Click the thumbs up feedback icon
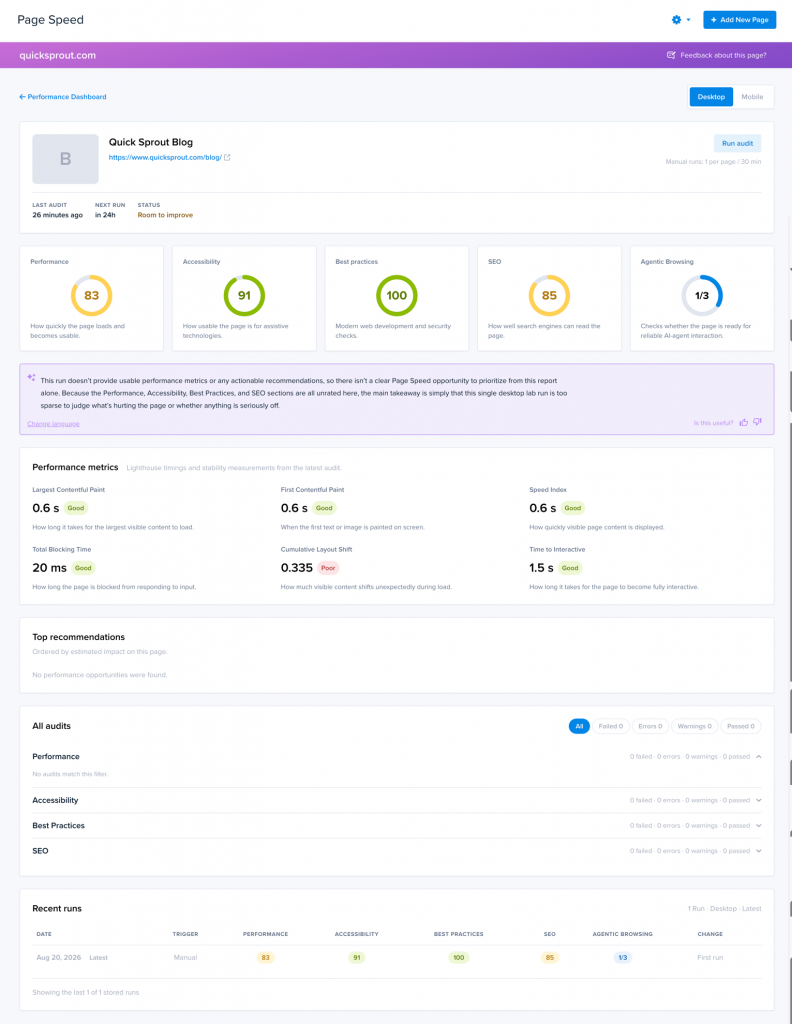 [x=744, y=423]
